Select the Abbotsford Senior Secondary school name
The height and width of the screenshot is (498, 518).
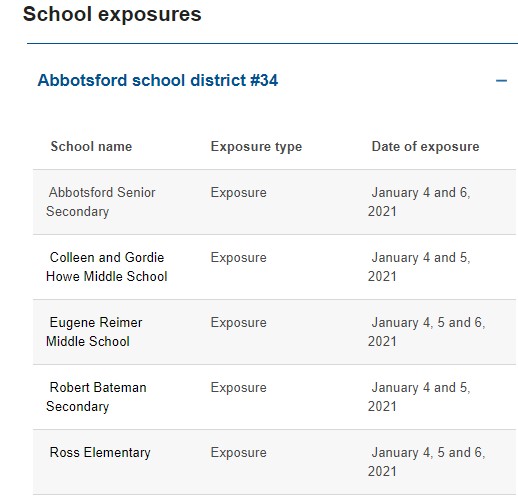tap(101, 202)
